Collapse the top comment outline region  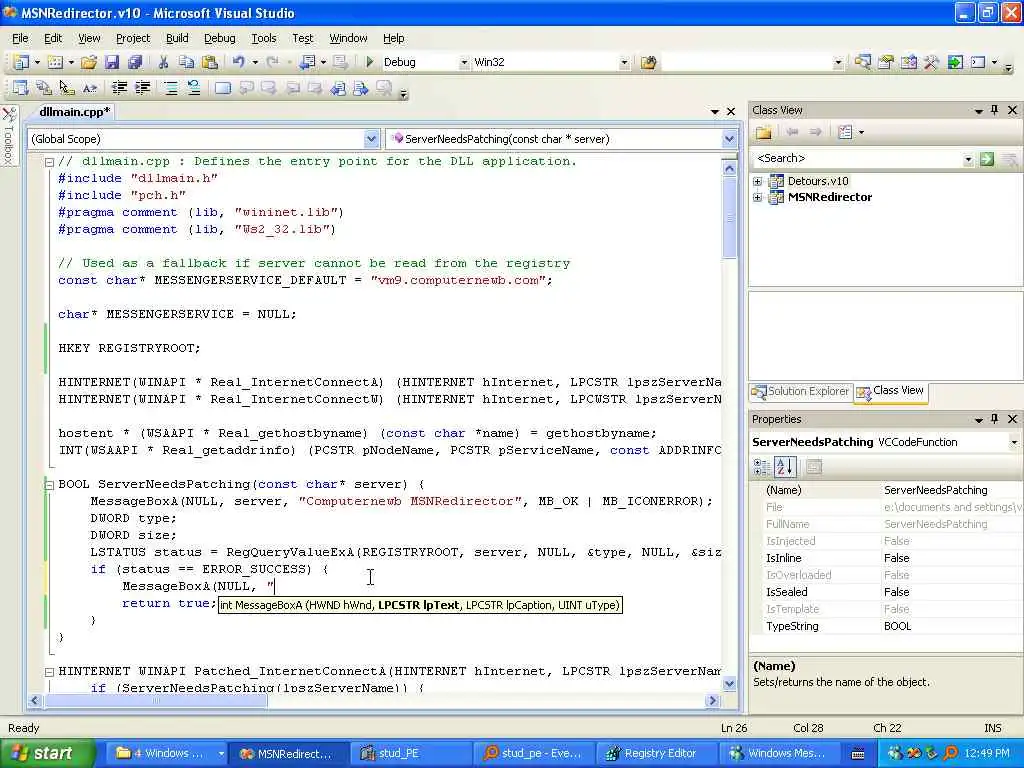(49, 162)
